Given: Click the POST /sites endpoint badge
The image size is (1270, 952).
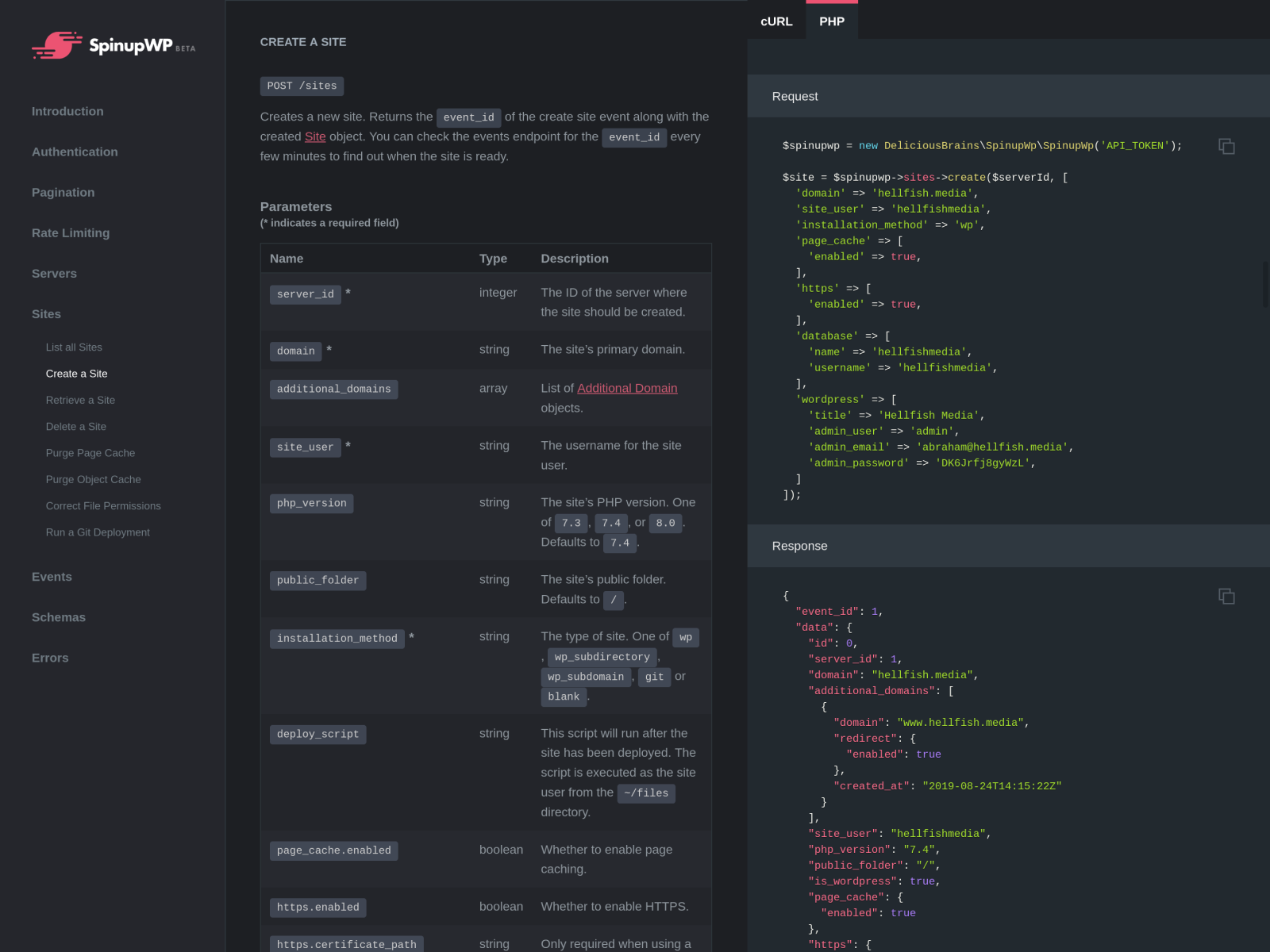Looking at the screenshot, I should pyautogui.click(x=302, y=86).
